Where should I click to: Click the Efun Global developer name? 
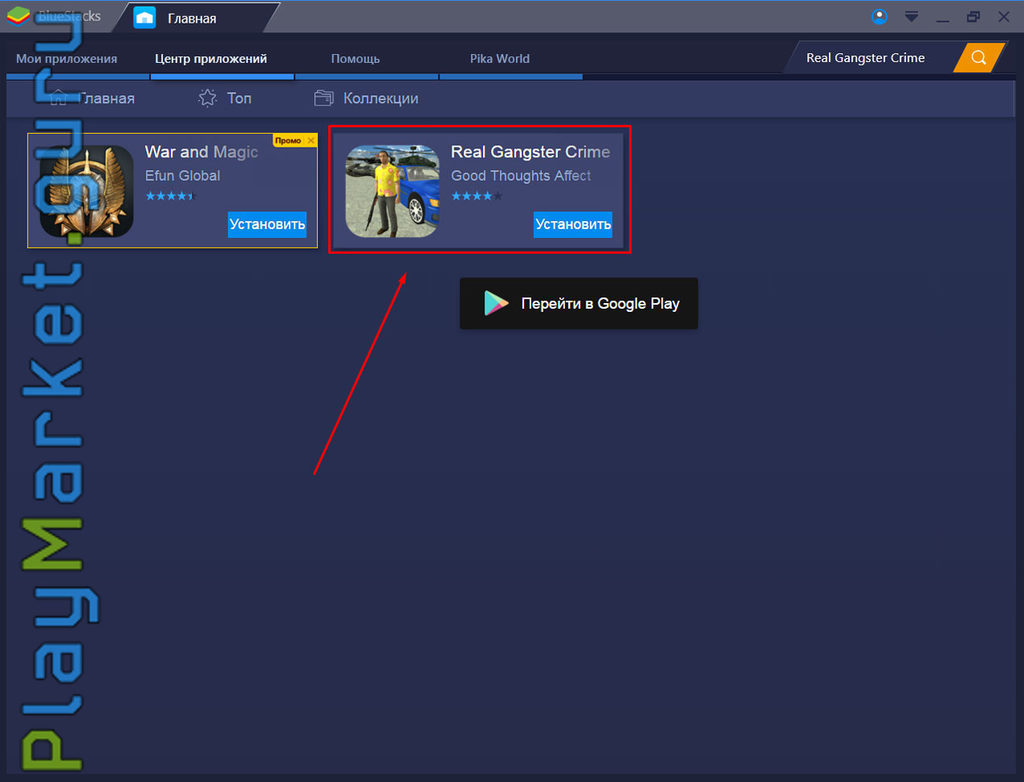click(182, 176)
